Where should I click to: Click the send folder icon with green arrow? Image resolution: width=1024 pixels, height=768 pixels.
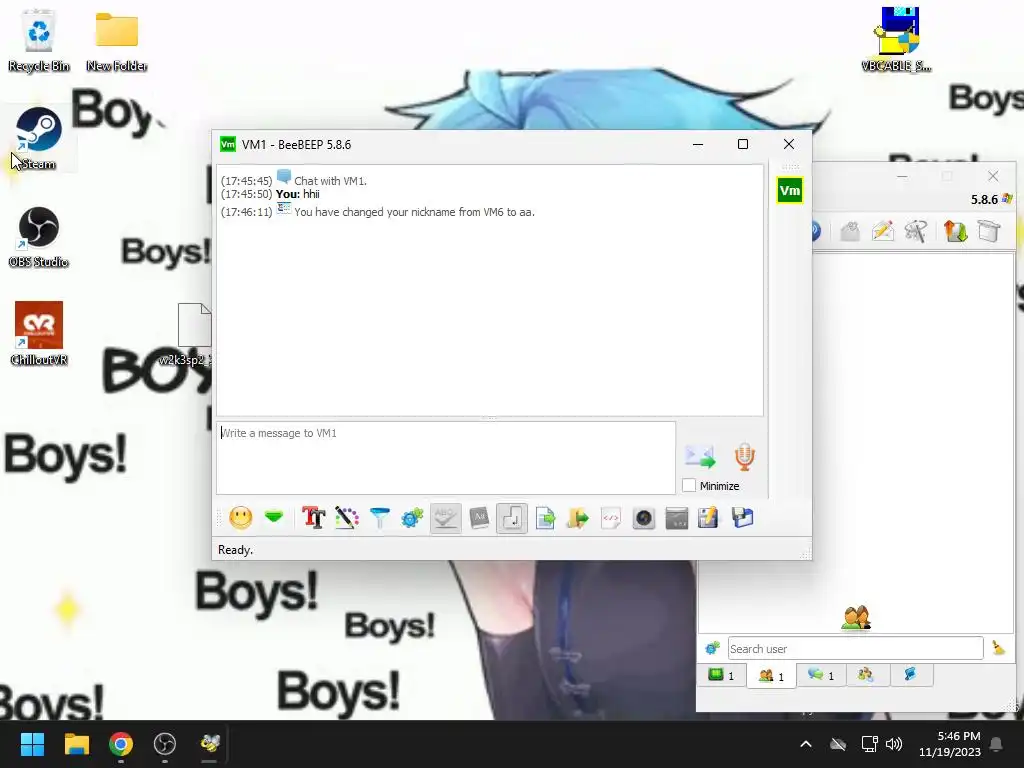coord(577,518)
